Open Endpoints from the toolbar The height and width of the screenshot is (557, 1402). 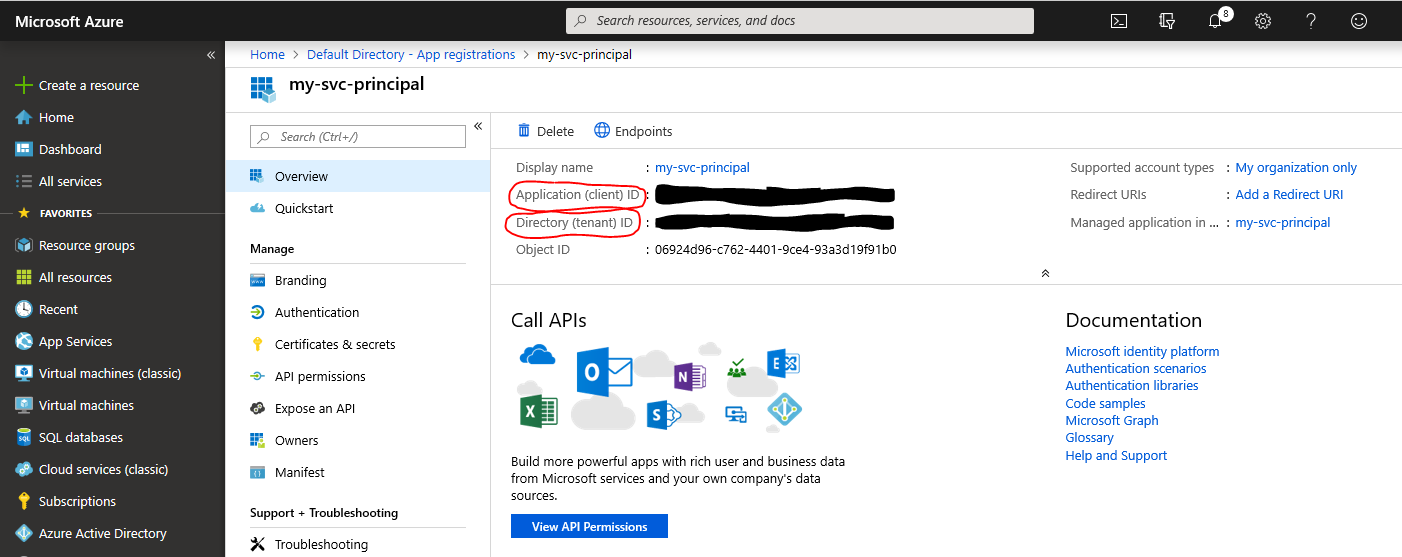click(633, 131)
